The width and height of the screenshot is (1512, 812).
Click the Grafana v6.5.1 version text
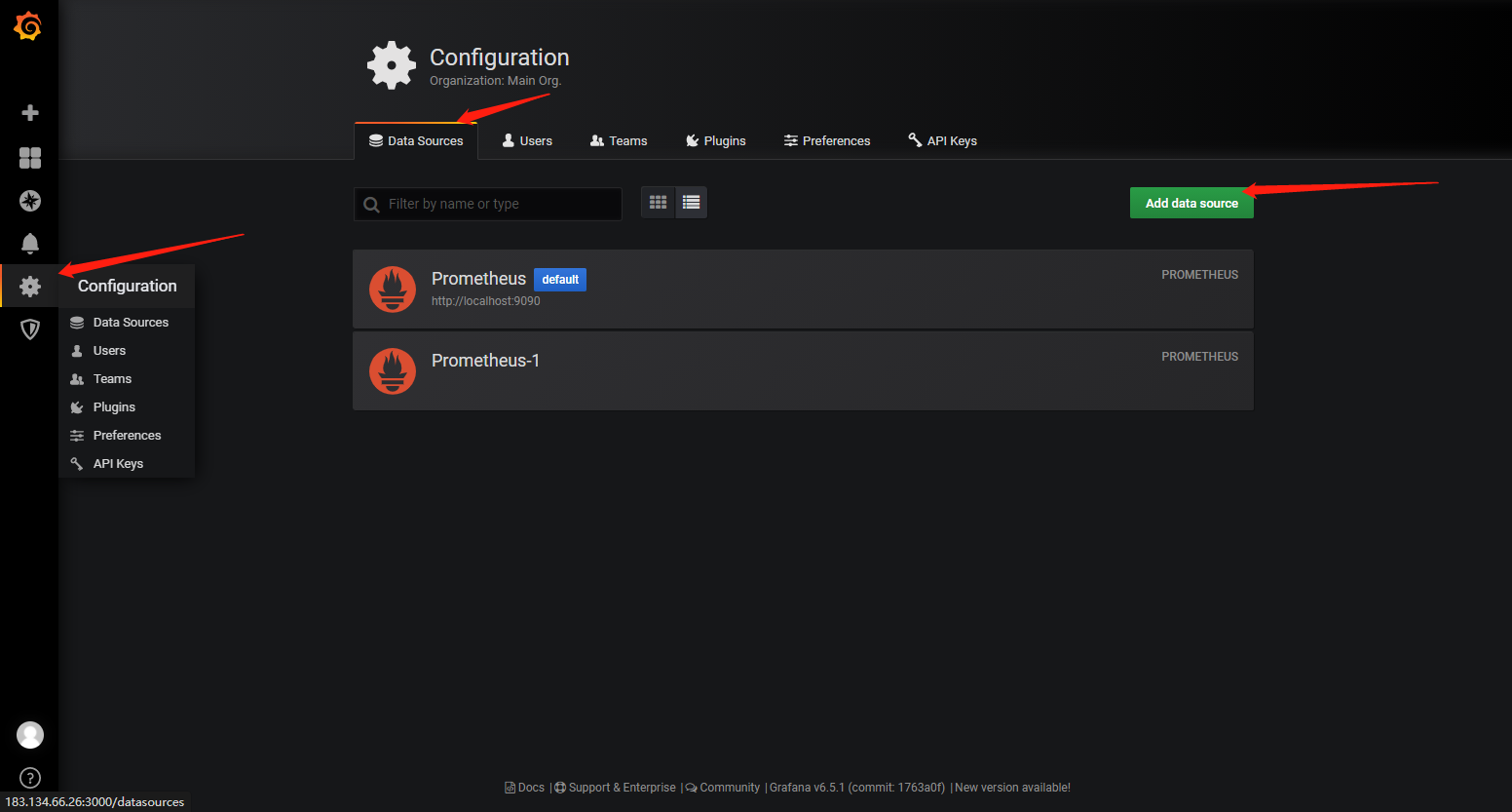click(x=857, y=788)
